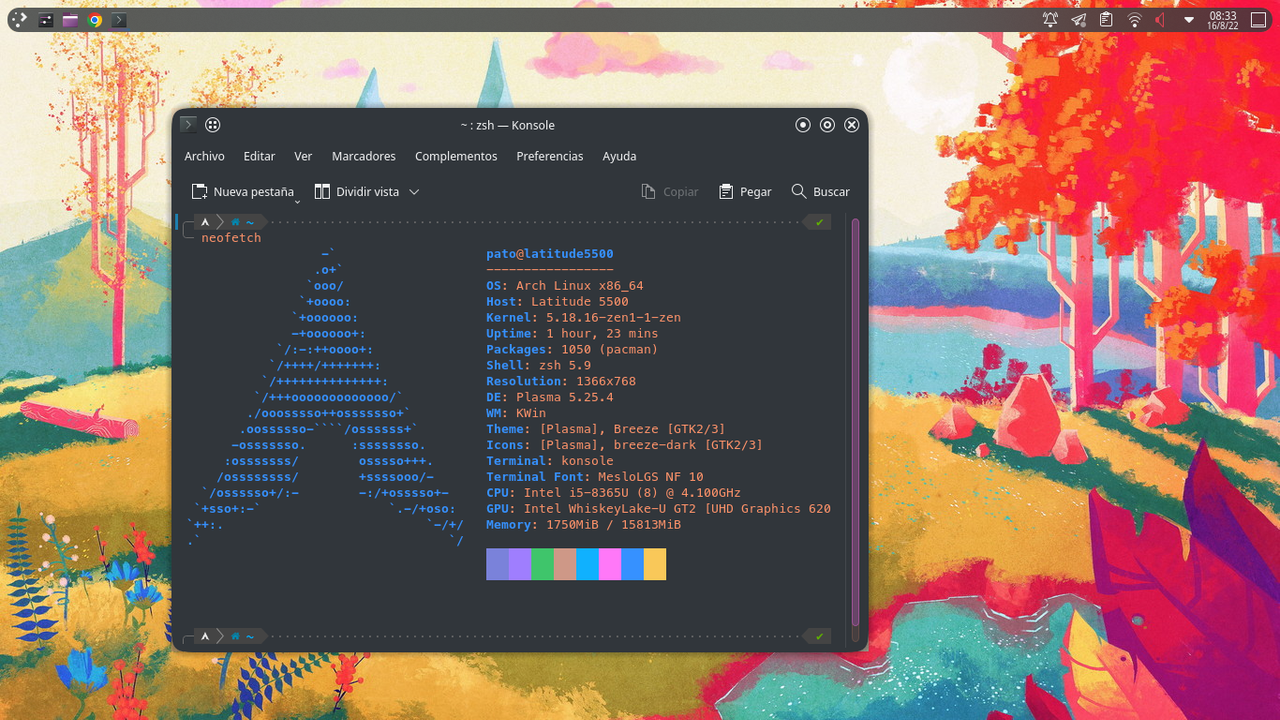Click the DE: Plasma 5.25.4 line
Viewport: 1280px width, 720px height.
coord(550,398)
